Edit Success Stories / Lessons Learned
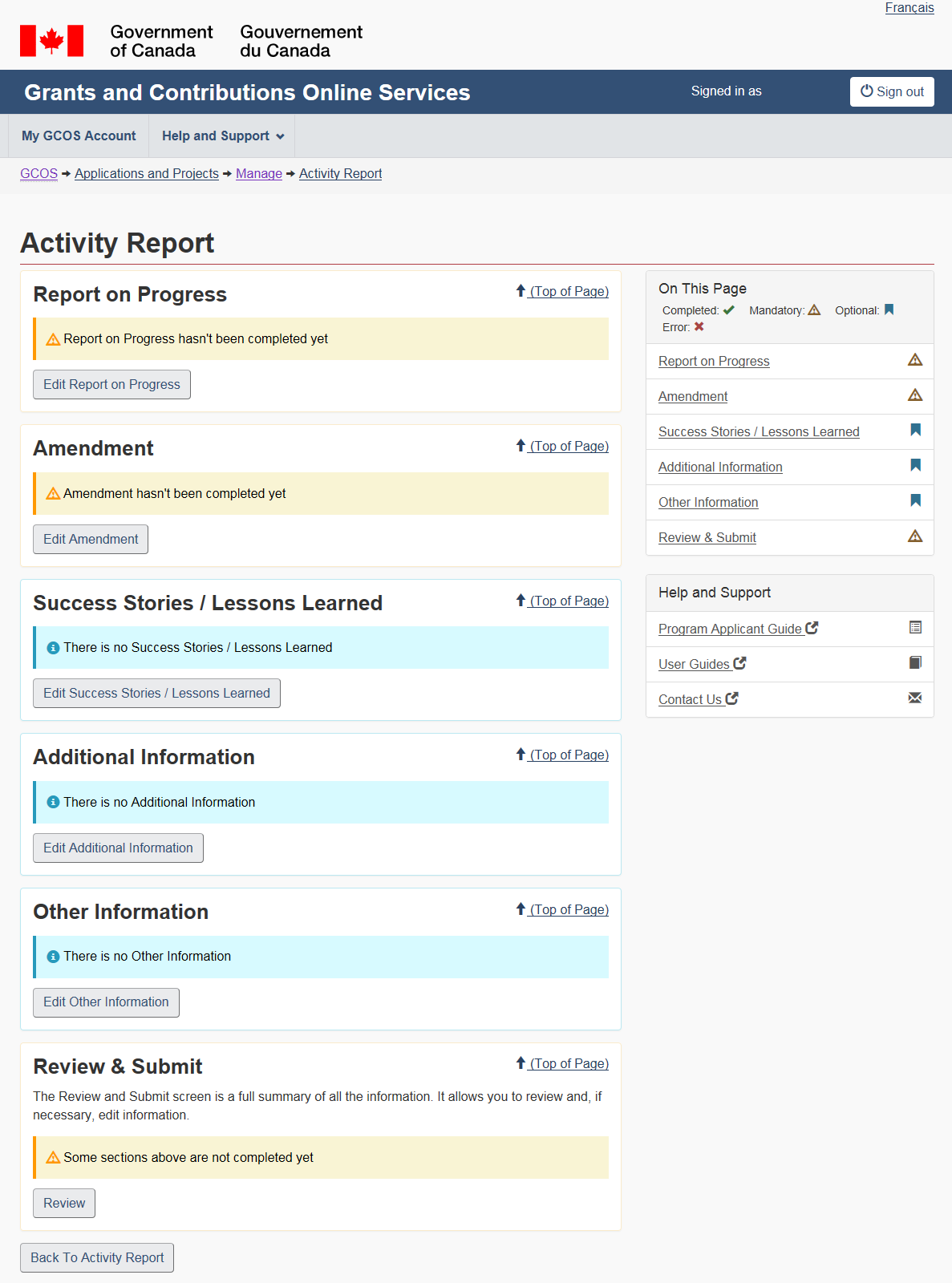This screenshot has height=1283, width=952. 156,694
